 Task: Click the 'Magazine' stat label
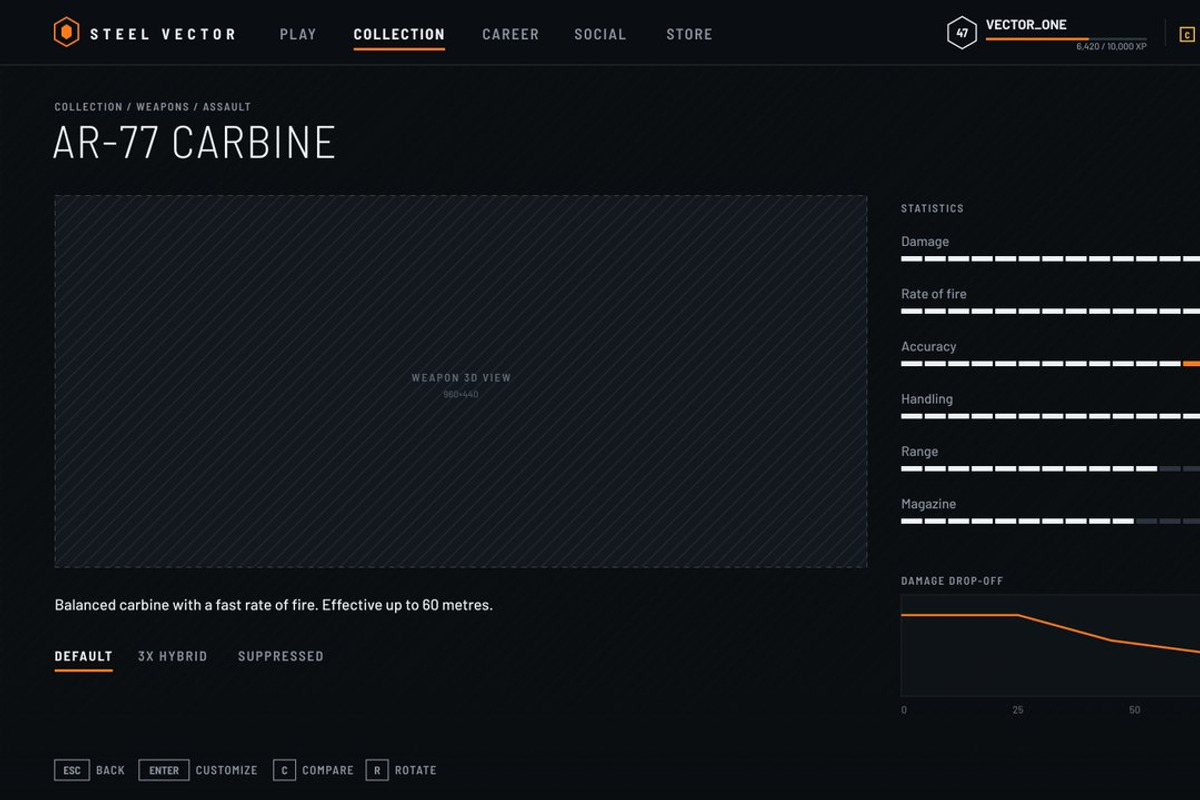pyautogui.click(x=929, y=504)
